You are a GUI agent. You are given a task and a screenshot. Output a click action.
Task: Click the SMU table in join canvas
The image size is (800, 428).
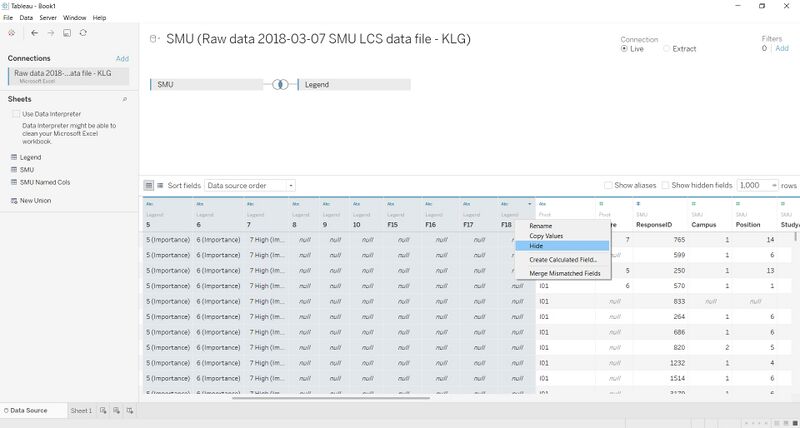click(207, 85)
